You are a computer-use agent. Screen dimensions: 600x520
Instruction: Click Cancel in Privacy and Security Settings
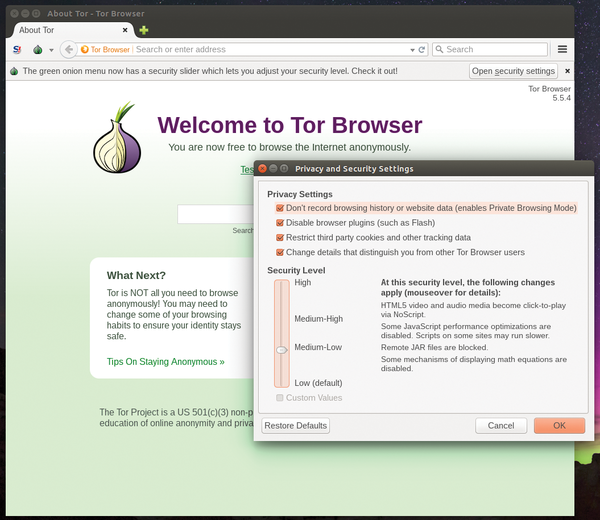pyautogui.click(x=501, y=425)
